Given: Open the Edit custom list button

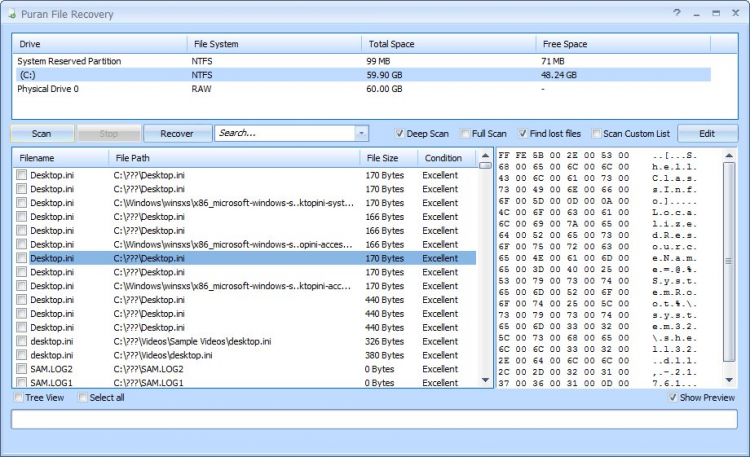Looking at the screenshot, I should click(706, 133).
